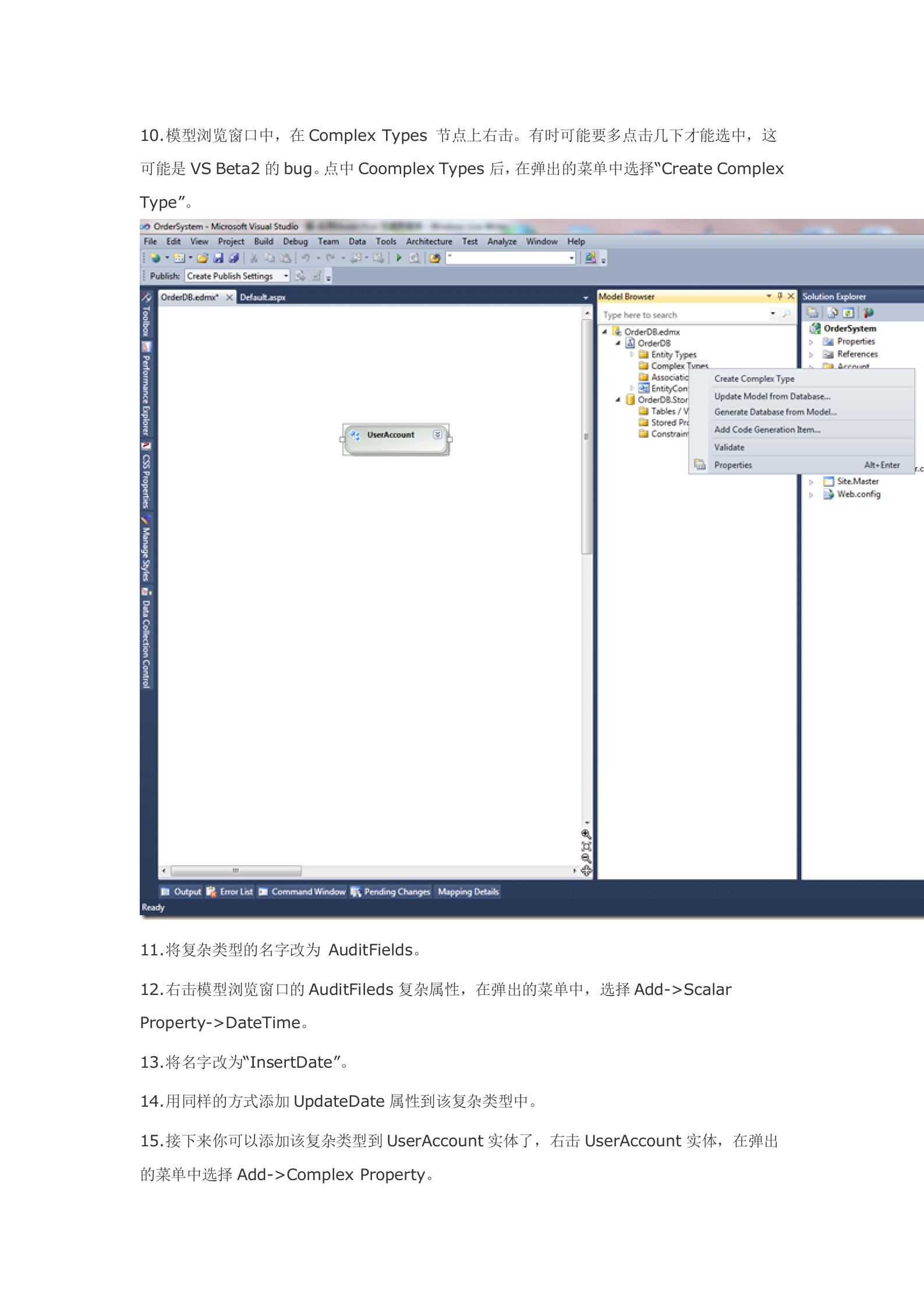
Task: Collapse the OrderDB.Store tree node
Action: click(618, 399)
